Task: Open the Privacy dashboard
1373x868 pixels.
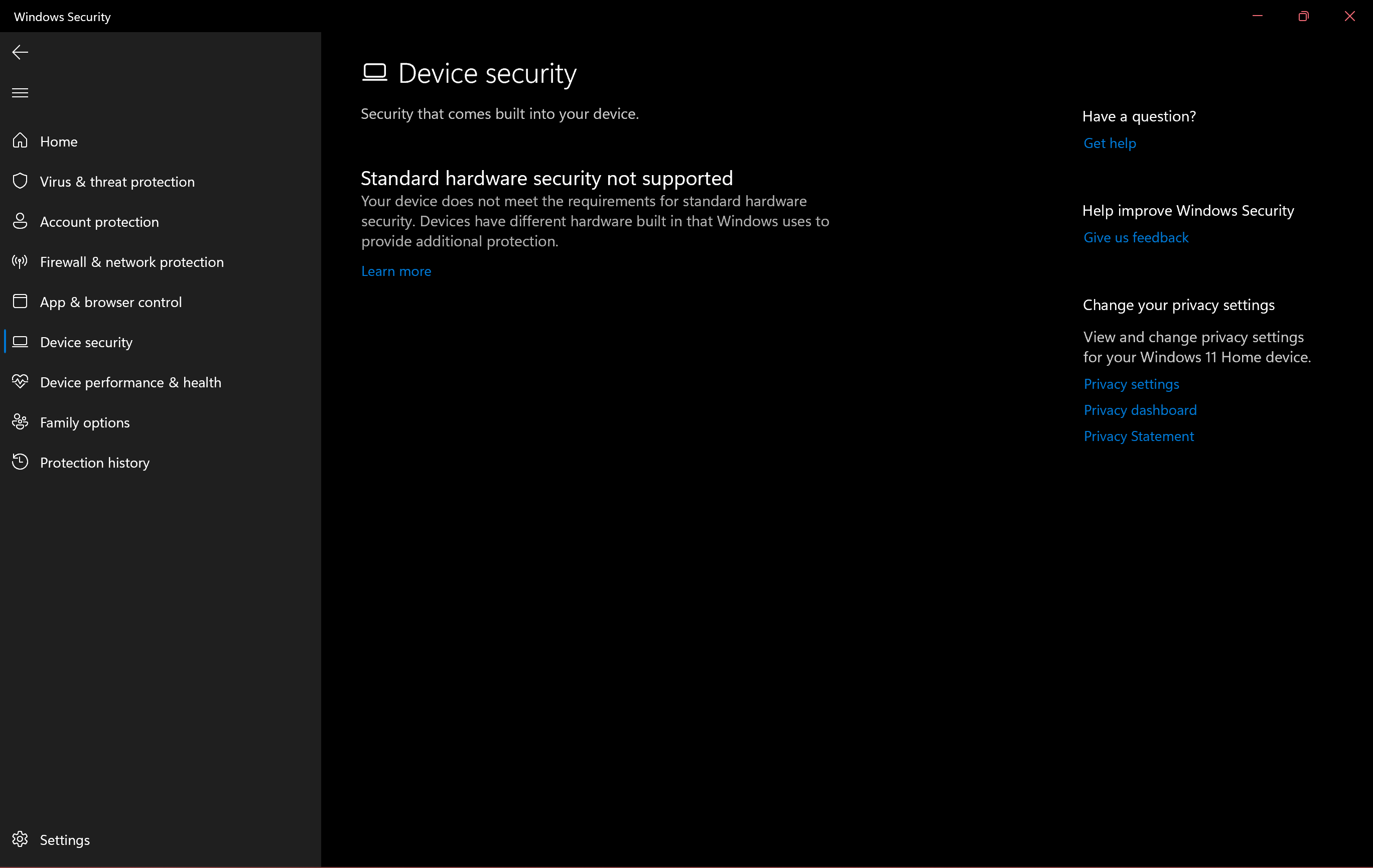Action: pyautogui.click(x=1140, y=410)
